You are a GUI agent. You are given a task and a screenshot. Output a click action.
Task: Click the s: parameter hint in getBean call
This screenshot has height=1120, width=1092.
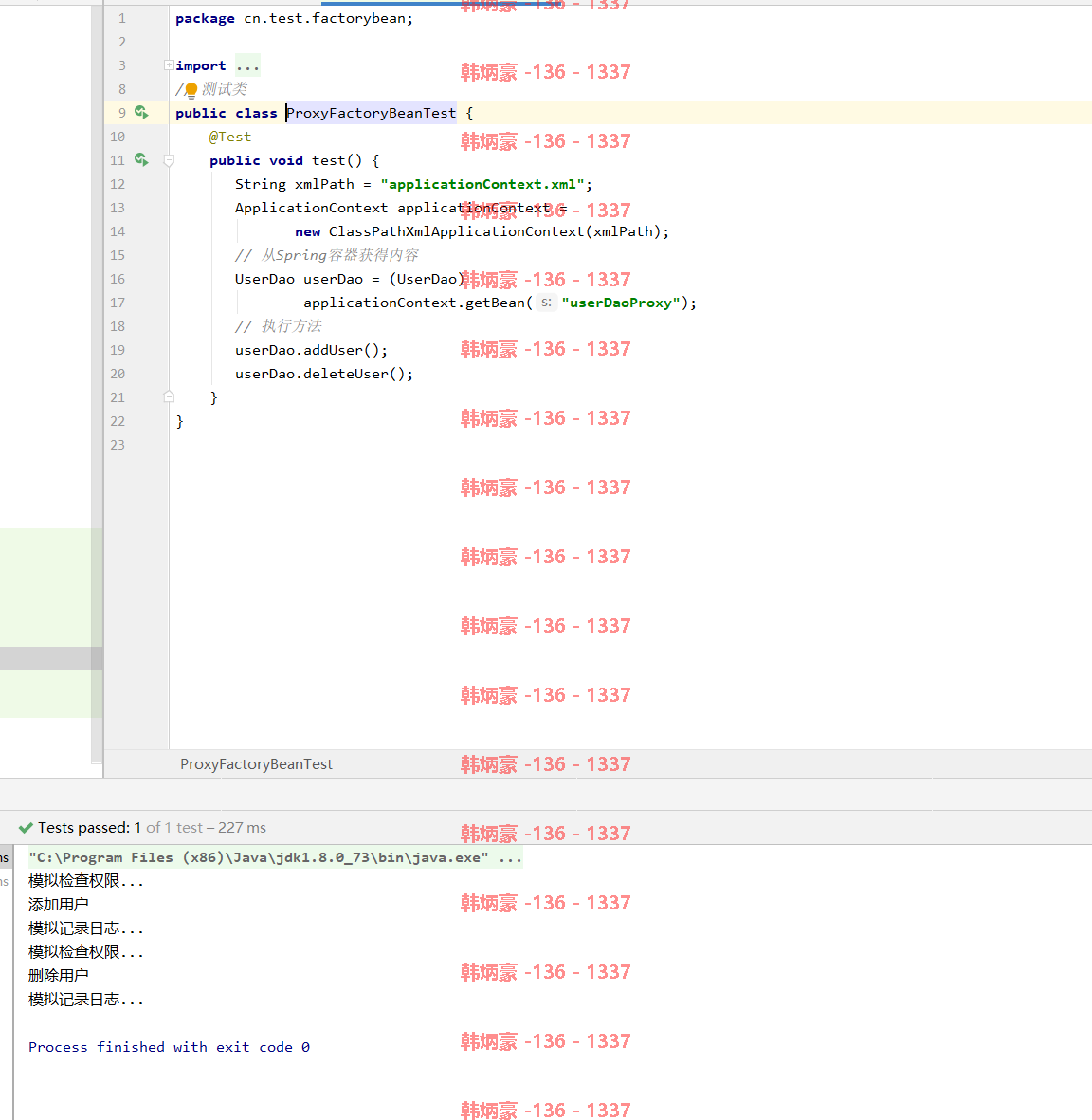click(x=546, y=303)
